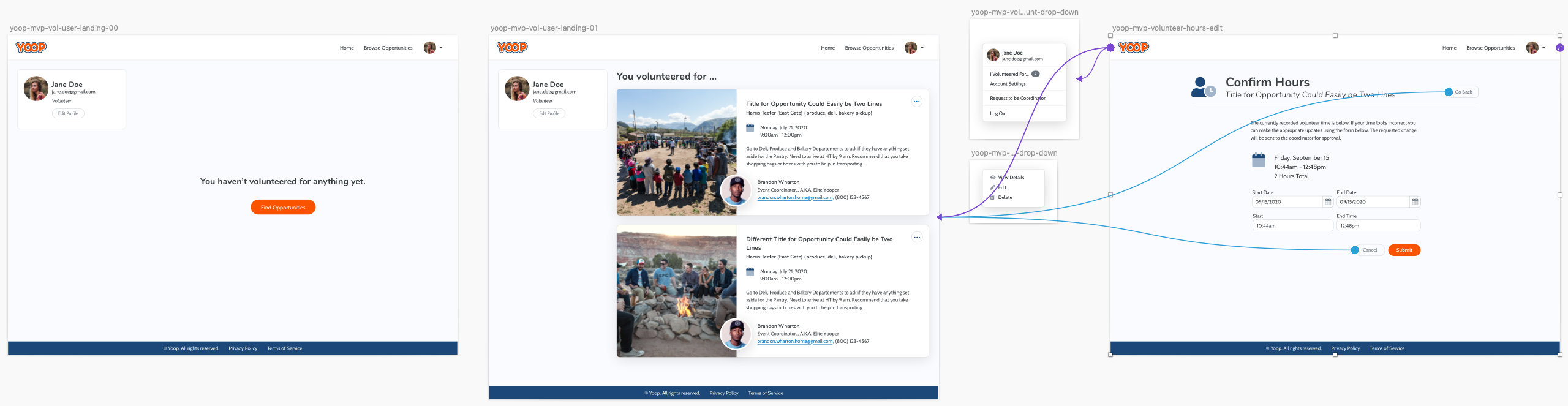The height and width of the screenshot is (406, 1568).
Task: Click the YOOP logo on landing-01 artboard
Action: pyautogui.click(x=512, y=47)
